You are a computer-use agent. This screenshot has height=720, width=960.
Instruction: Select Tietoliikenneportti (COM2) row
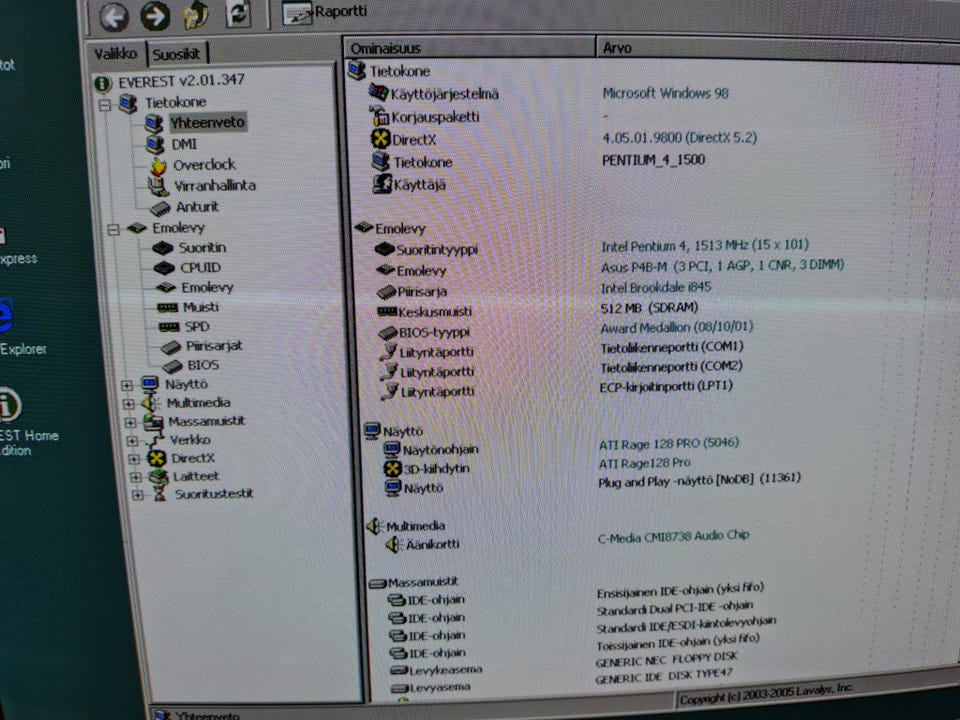coord(672,367)
